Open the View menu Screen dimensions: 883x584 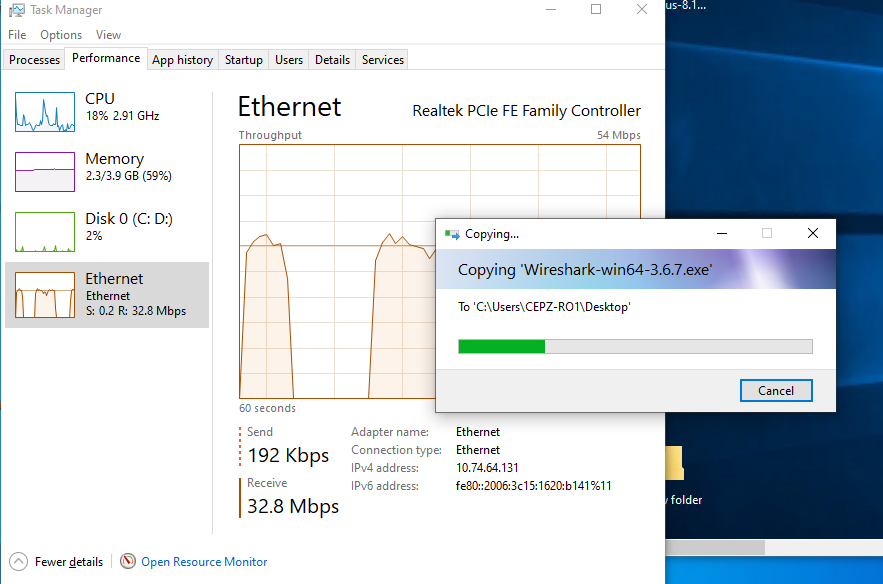[108, 35]
